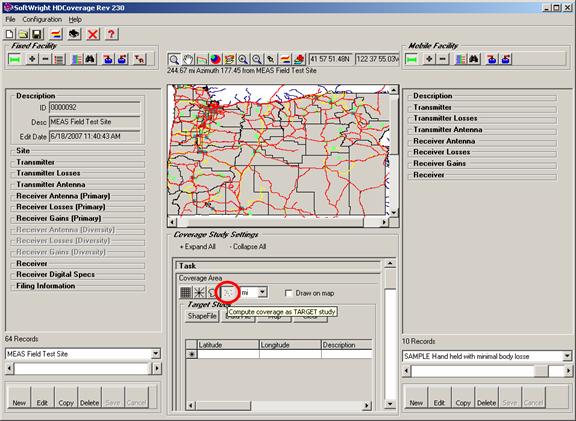Click the Edit button under Mobile Facility panel
Image resolution: width=576 pixels, height=421 pixels.
pos(439,398)
